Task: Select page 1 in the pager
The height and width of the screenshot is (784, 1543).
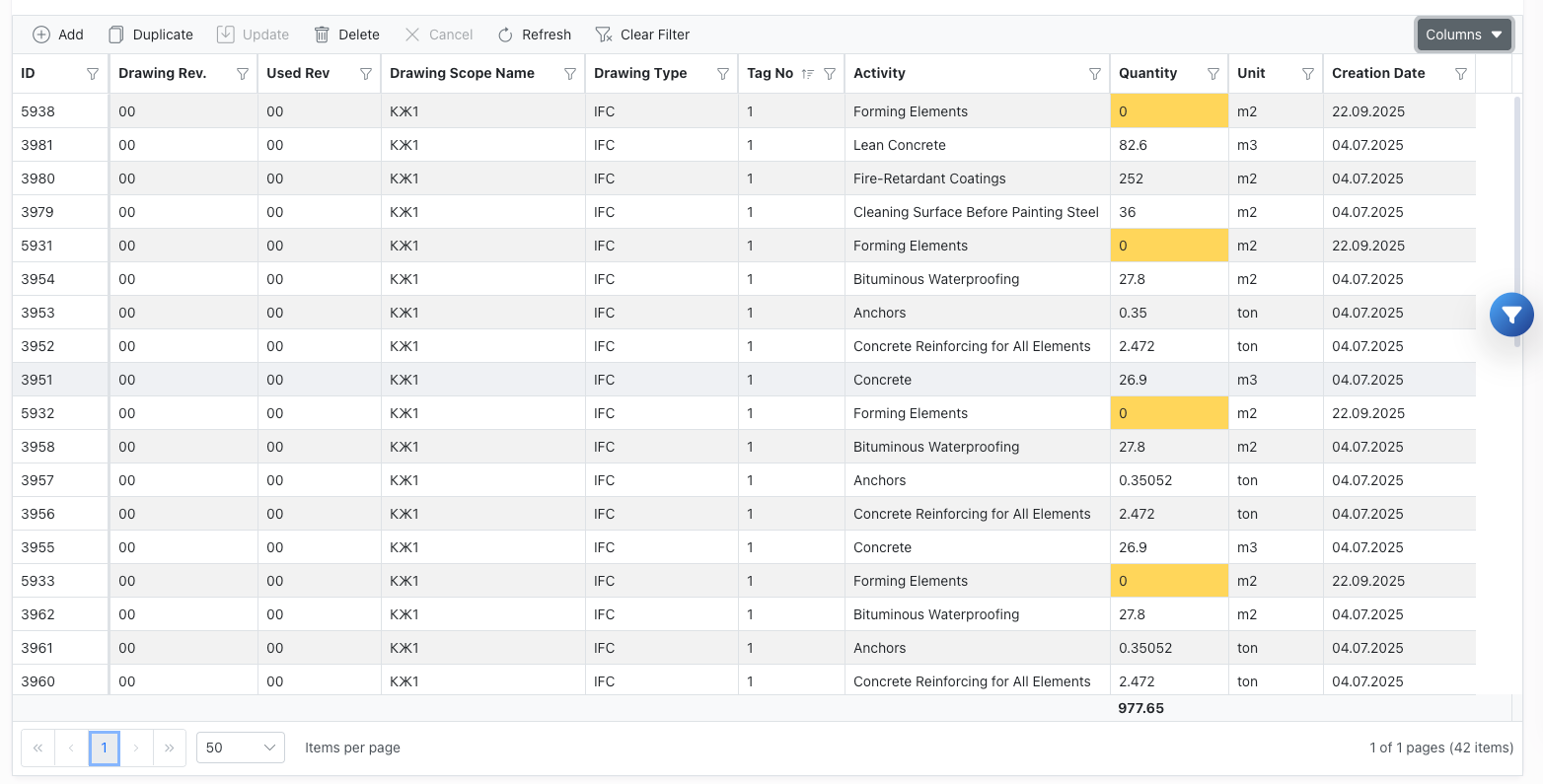Action: click(104, 748)
